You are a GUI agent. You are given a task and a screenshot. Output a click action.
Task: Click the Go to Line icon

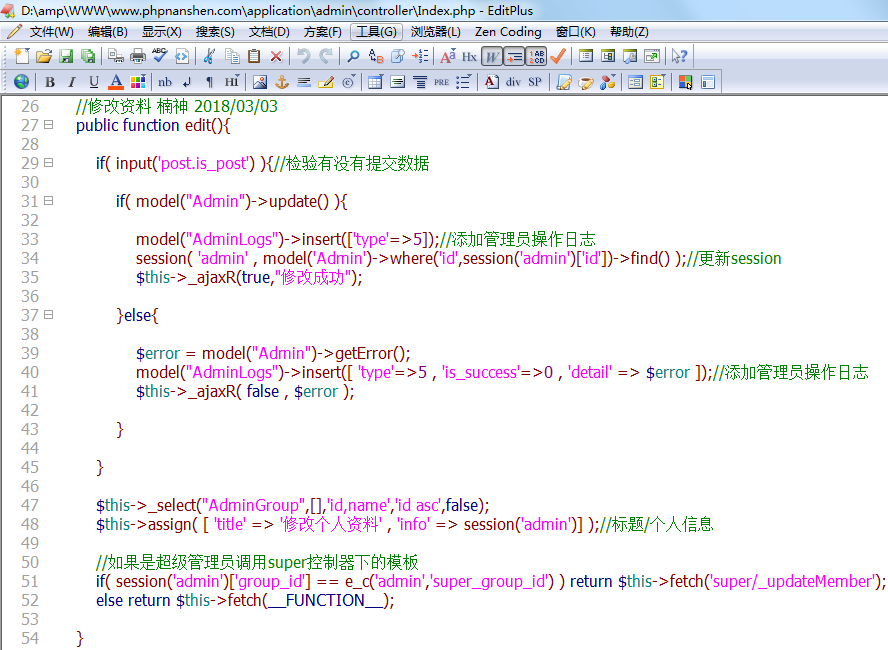tap(420, 56)
